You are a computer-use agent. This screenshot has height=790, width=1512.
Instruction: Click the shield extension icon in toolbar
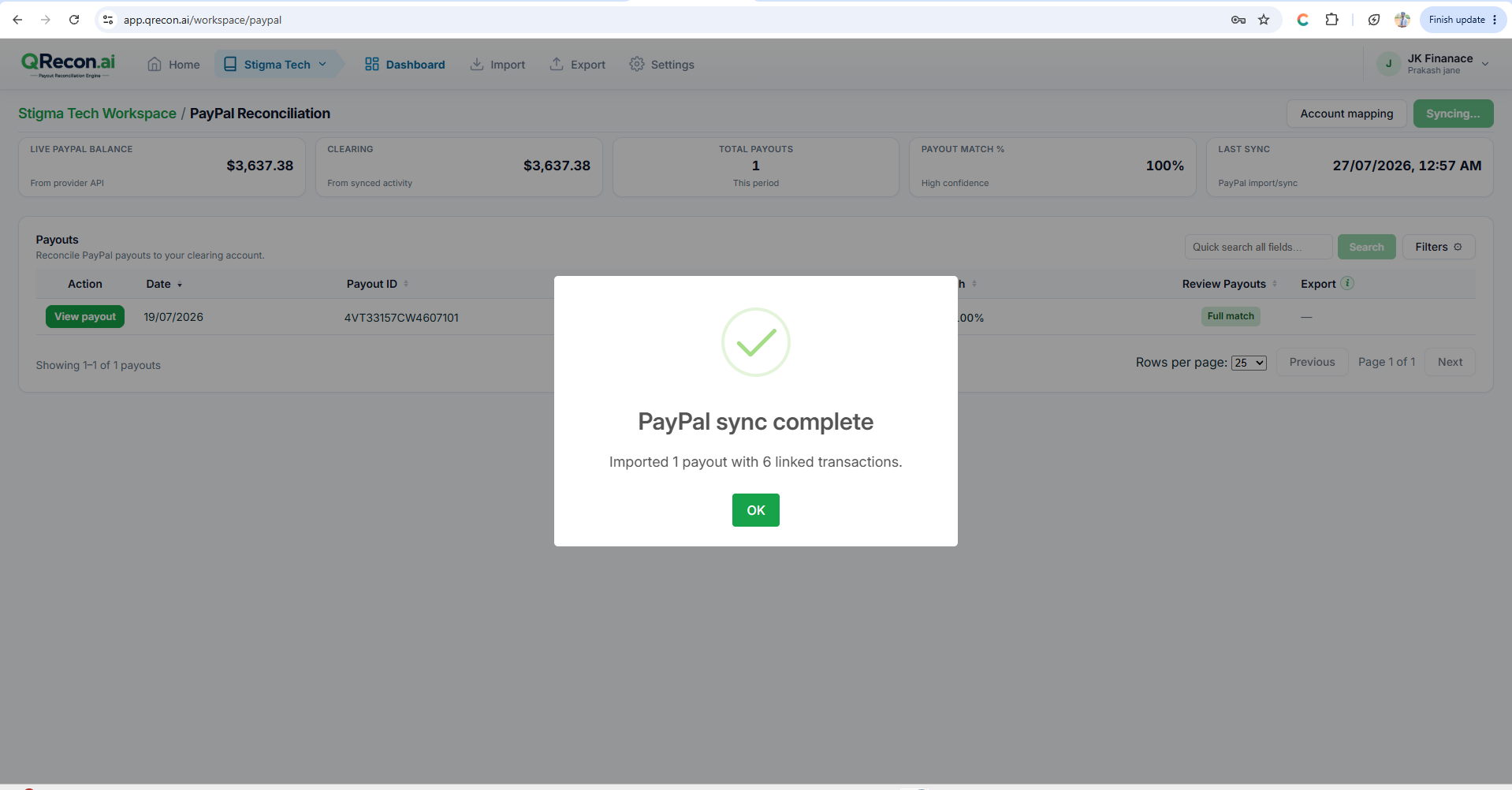1373,20
